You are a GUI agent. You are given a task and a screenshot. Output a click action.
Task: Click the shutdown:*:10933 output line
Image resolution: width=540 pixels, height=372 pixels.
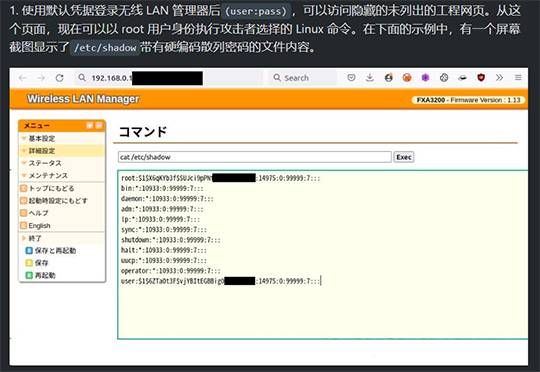point(170,240)
